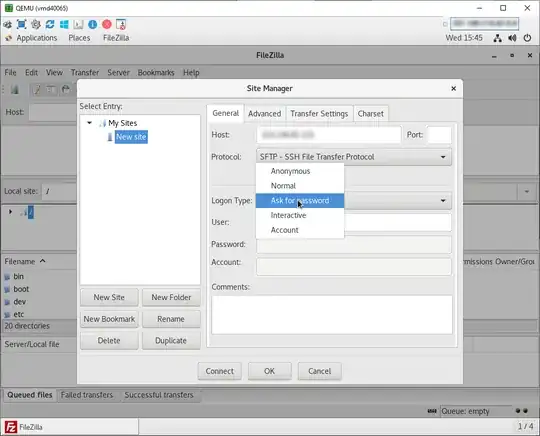Choose Anonymous logon type
540x436 pixels.
300,171
